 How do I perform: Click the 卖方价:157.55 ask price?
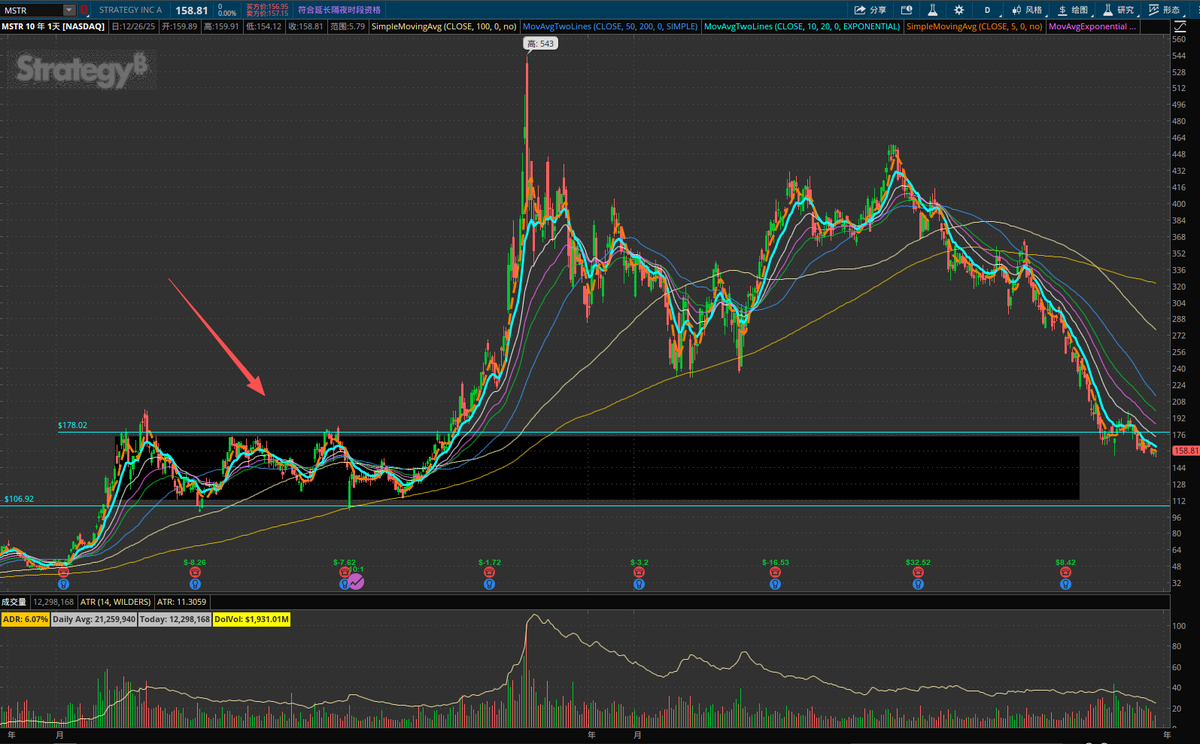[267, 14]
